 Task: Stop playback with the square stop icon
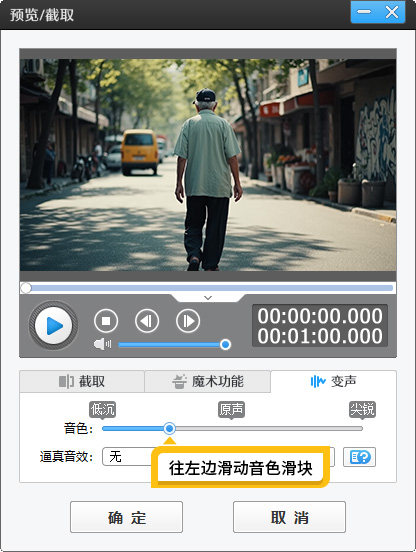tap(106, 321)
